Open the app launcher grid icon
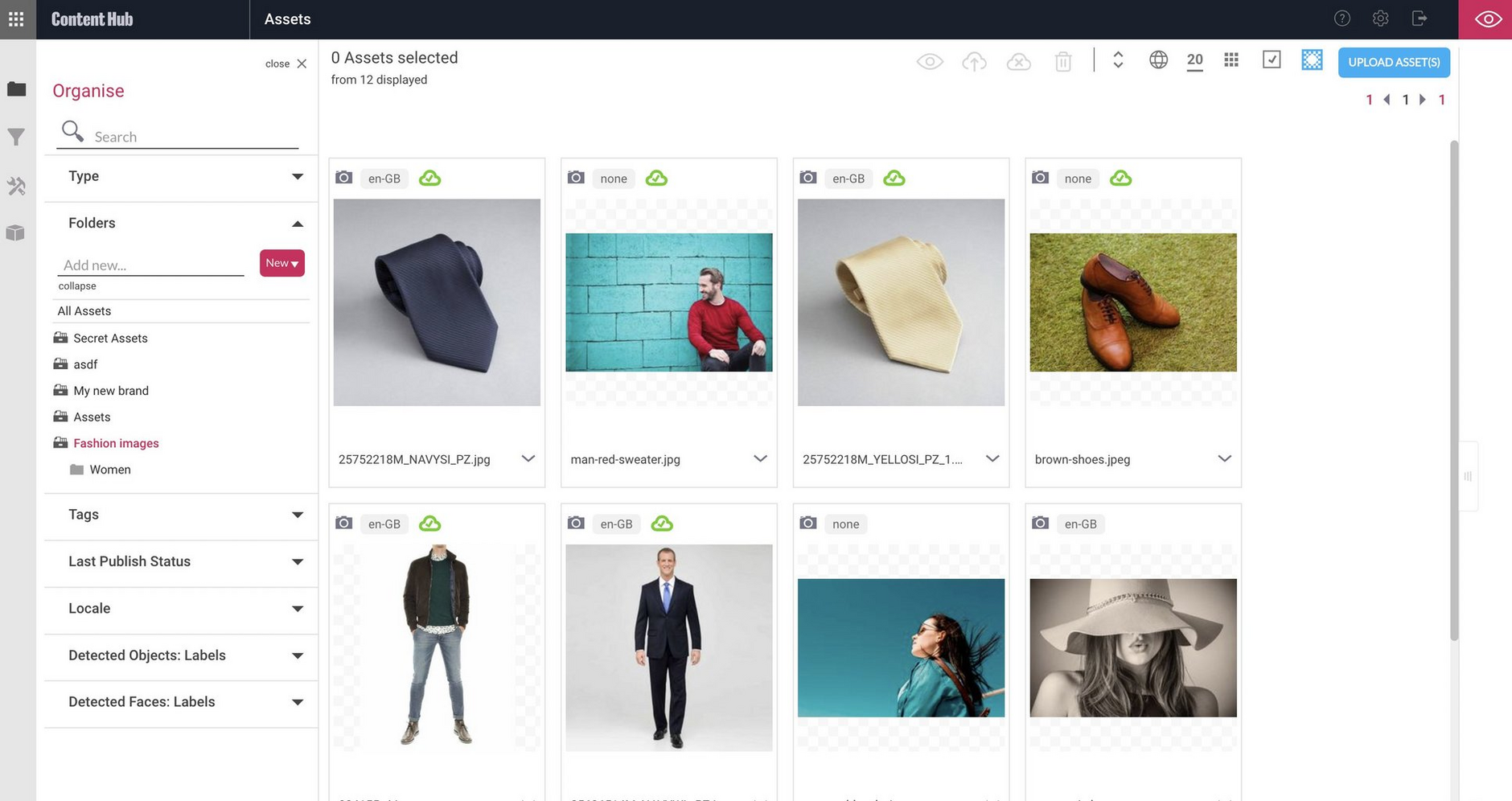The width and height of the screenshot is (1512, 801). point(16,18)
